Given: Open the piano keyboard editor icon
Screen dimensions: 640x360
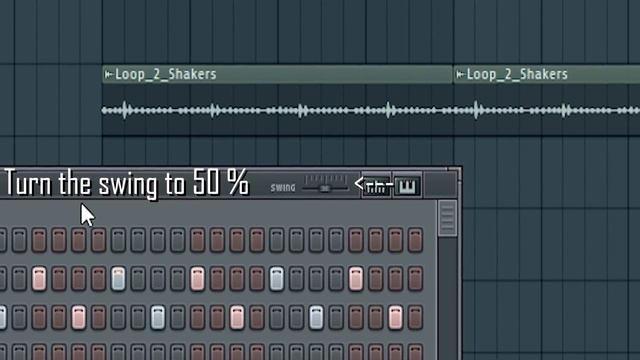Looking at the screenshot, I should click(x=407, y=186).
